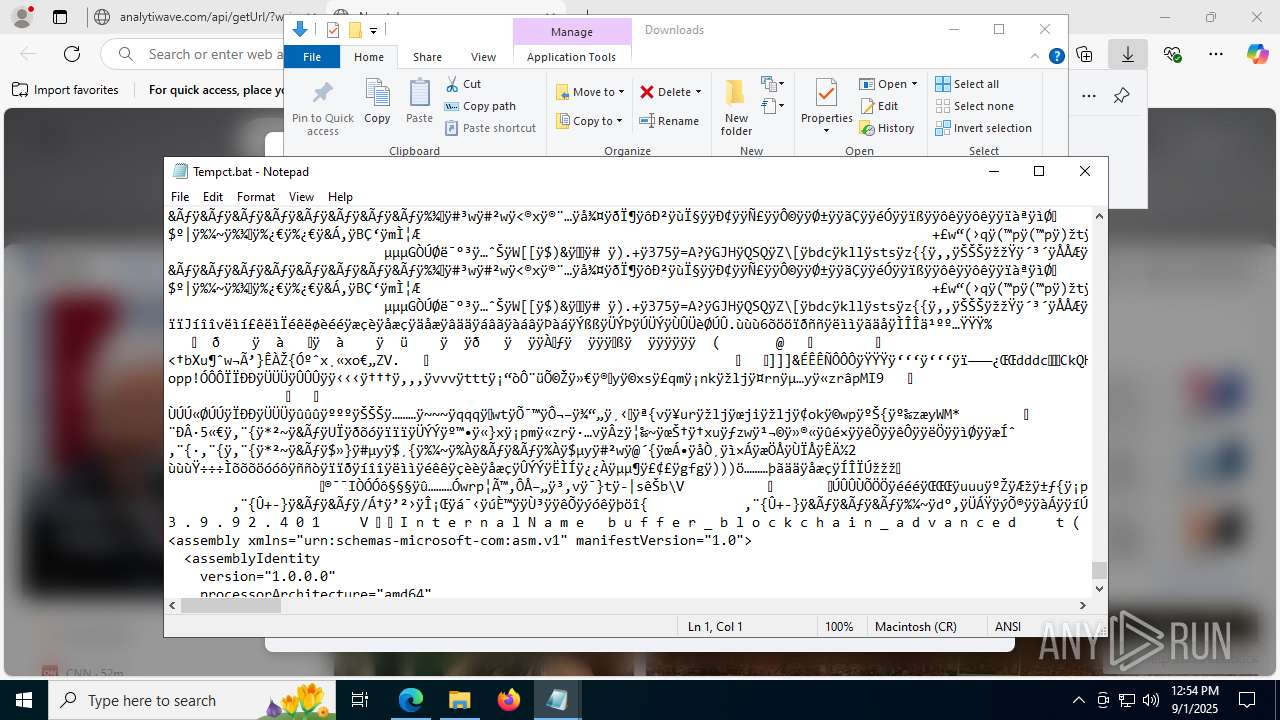Click Import favorites in Edge bar
Image resolution: width=1280 pixels, height=720 pixels.
point(66,90)
